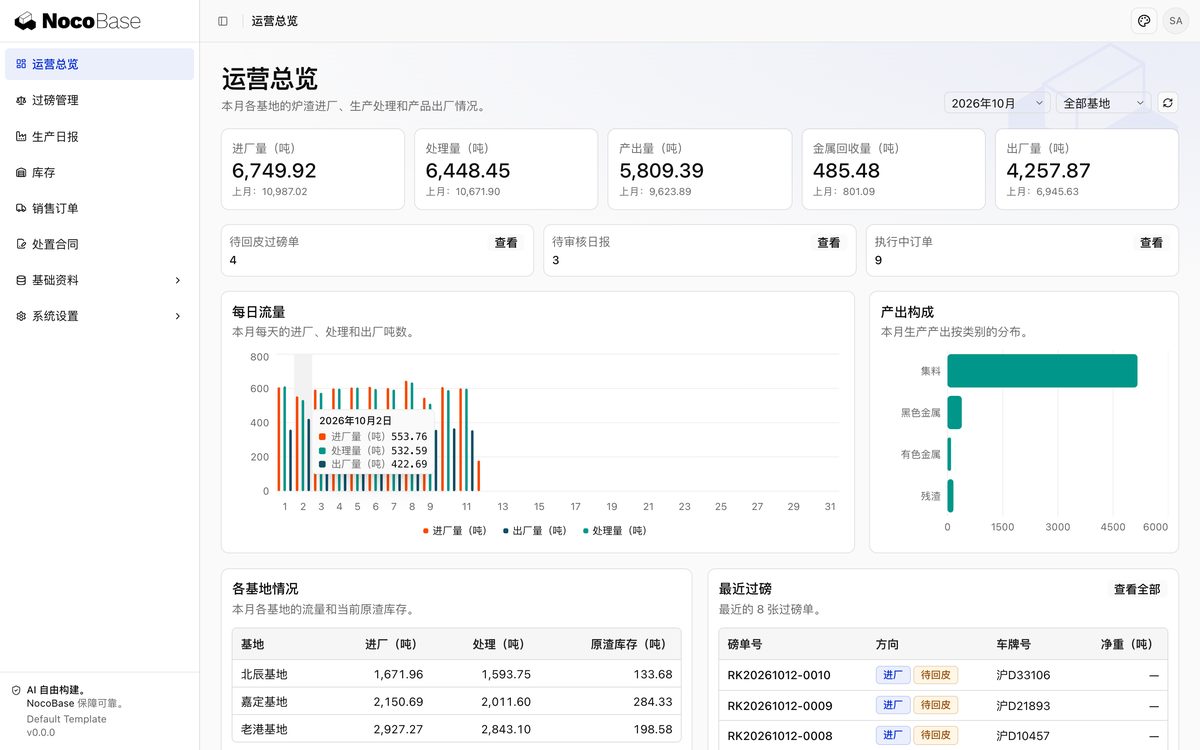
Task: Toggle the 处理量（吨）legend entry
Action: point(614,531)
